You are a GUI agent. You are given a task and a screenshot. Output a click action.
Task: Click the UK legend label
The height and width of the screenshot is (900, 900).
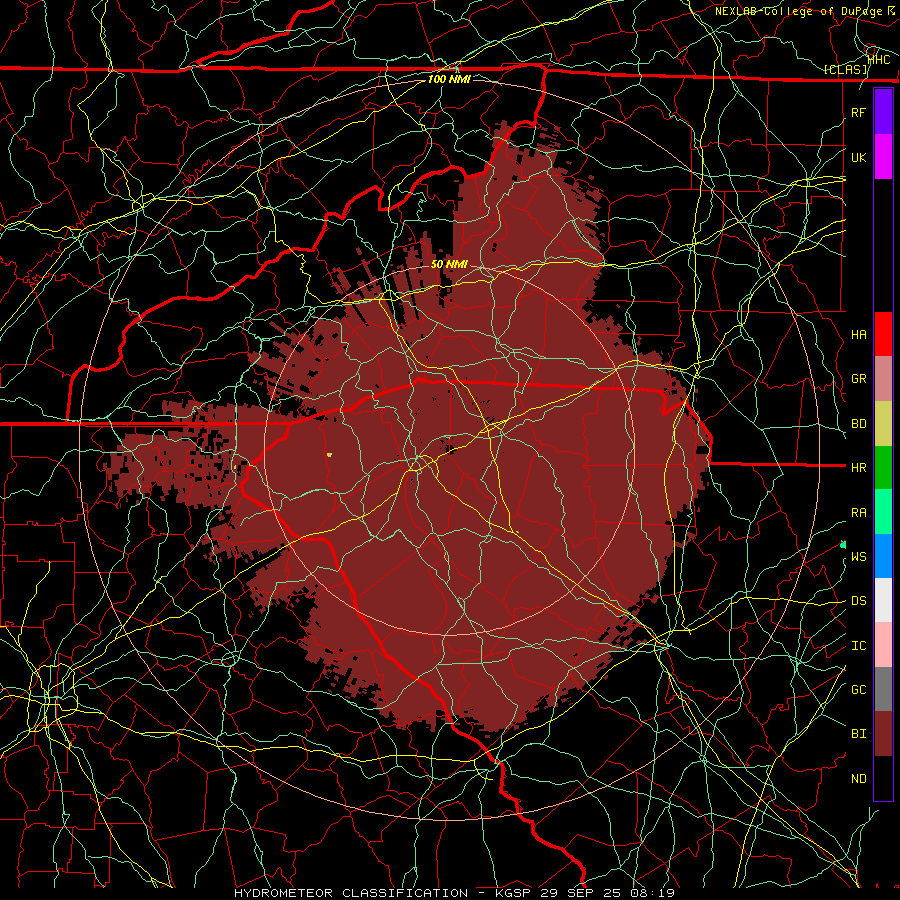point(859,157)
